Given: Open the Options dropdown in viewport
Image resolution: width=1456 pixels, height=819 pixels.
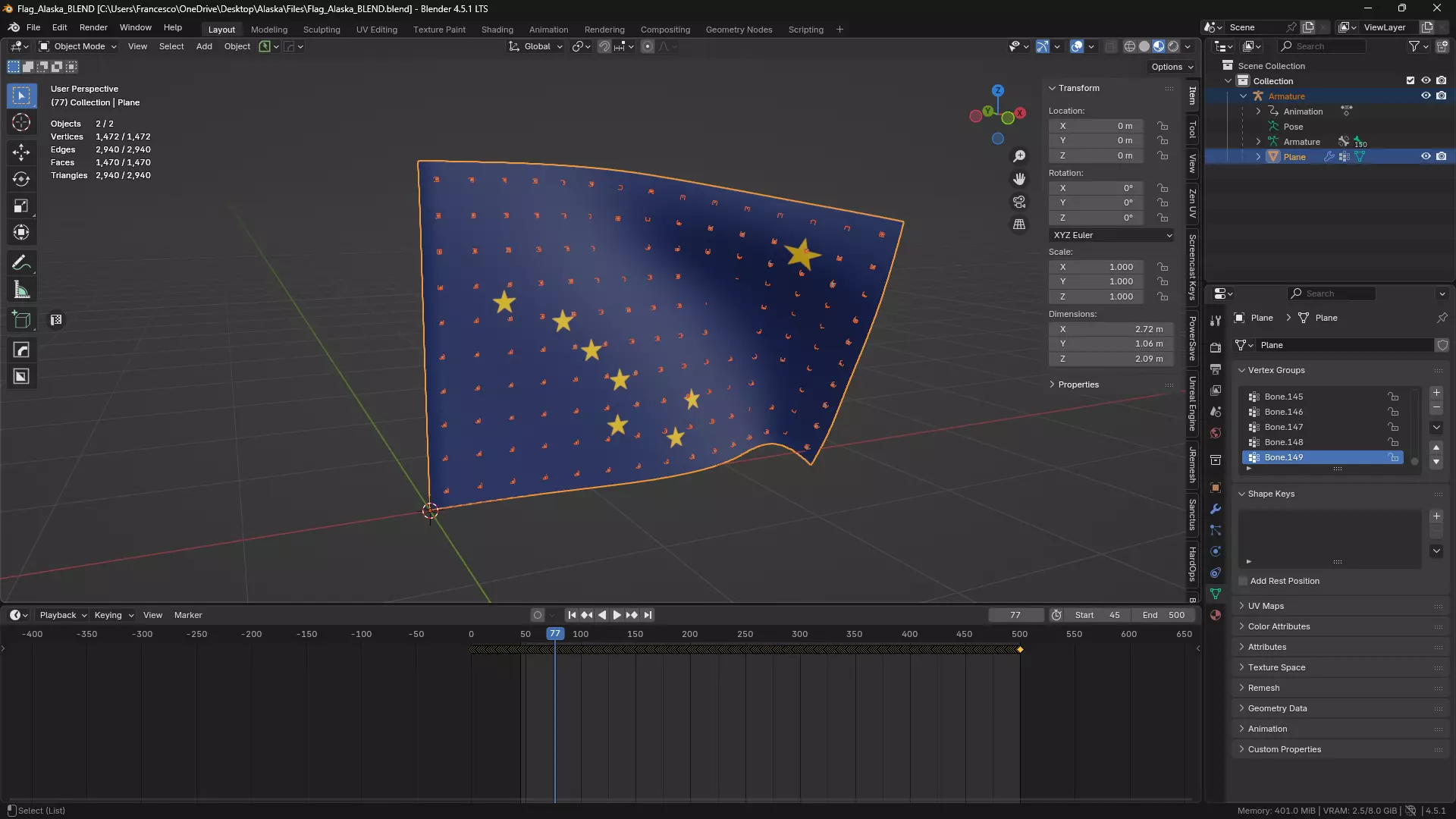Looking at the screenshot, I should [x=1172, y=67].
